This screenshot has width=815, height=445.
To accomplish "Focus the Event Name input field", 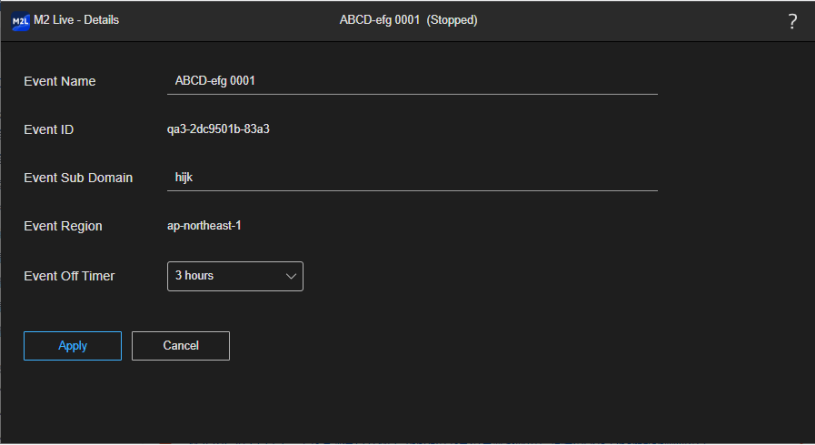I will pyautogui.click(x=412, y=81).
